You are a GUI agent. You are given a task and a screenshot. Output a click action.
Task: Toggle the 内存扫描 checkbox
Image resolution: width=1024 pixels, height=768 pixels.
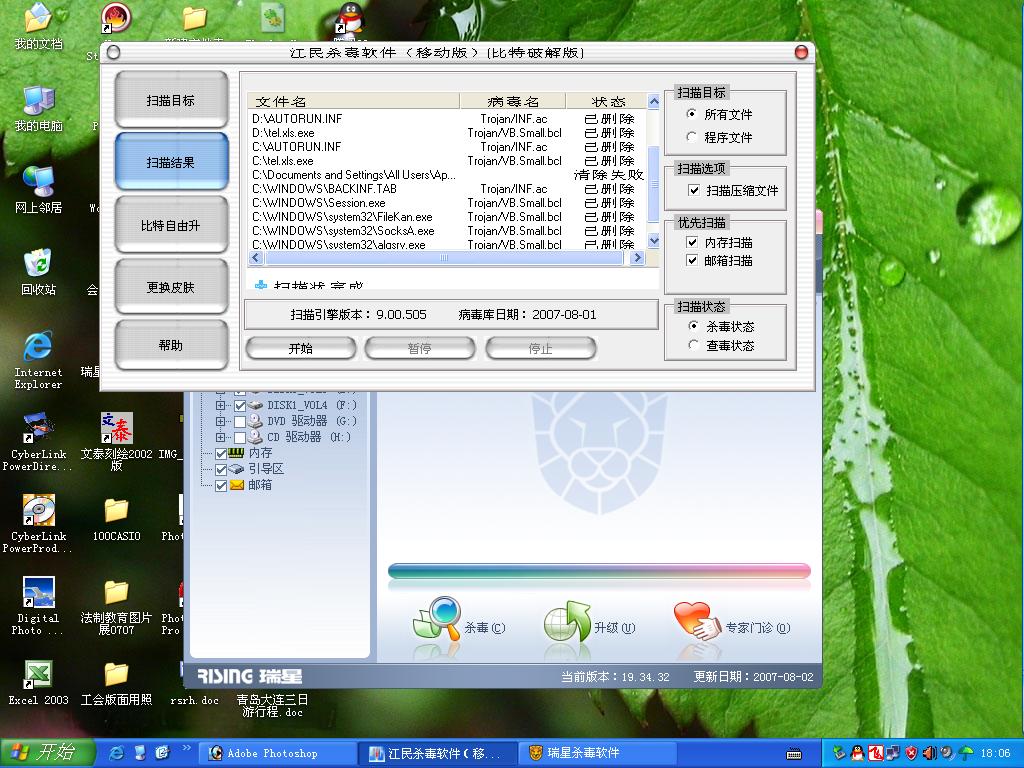[692, 242]
